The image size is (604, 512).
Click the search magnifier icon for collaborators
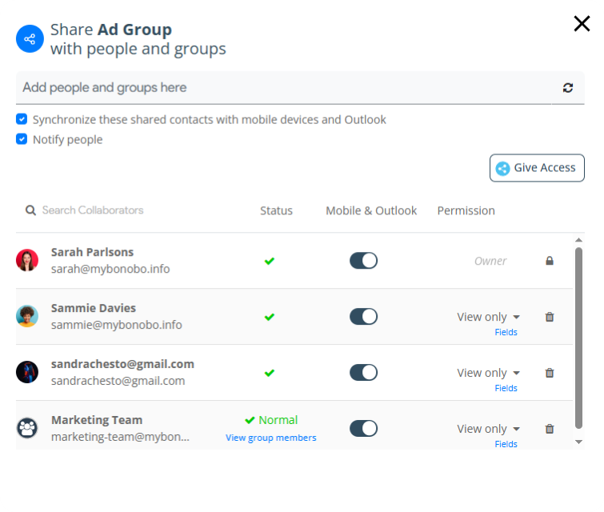31,211
